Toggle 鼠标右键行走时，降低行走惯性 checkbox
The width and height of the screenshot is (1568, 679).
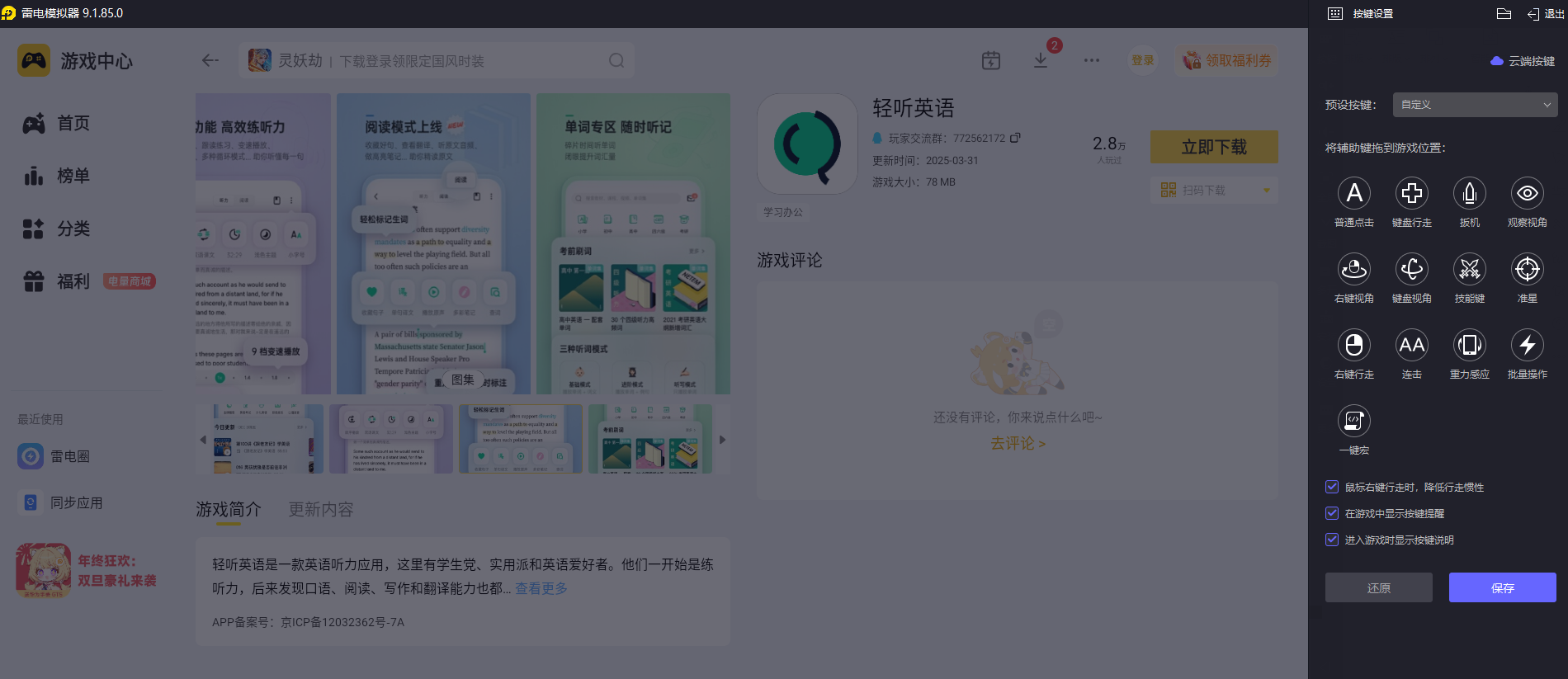click(x=1331, y=487)
